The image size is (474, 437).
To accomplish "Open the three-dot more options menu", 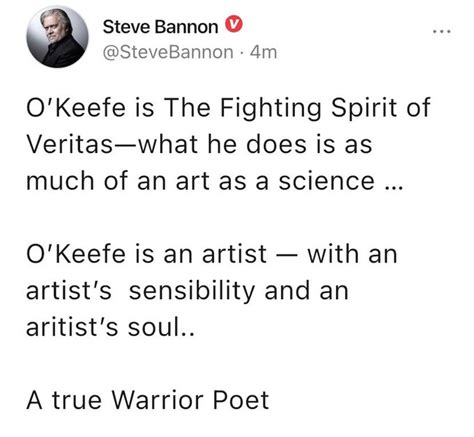I will [x=442, y=32].
